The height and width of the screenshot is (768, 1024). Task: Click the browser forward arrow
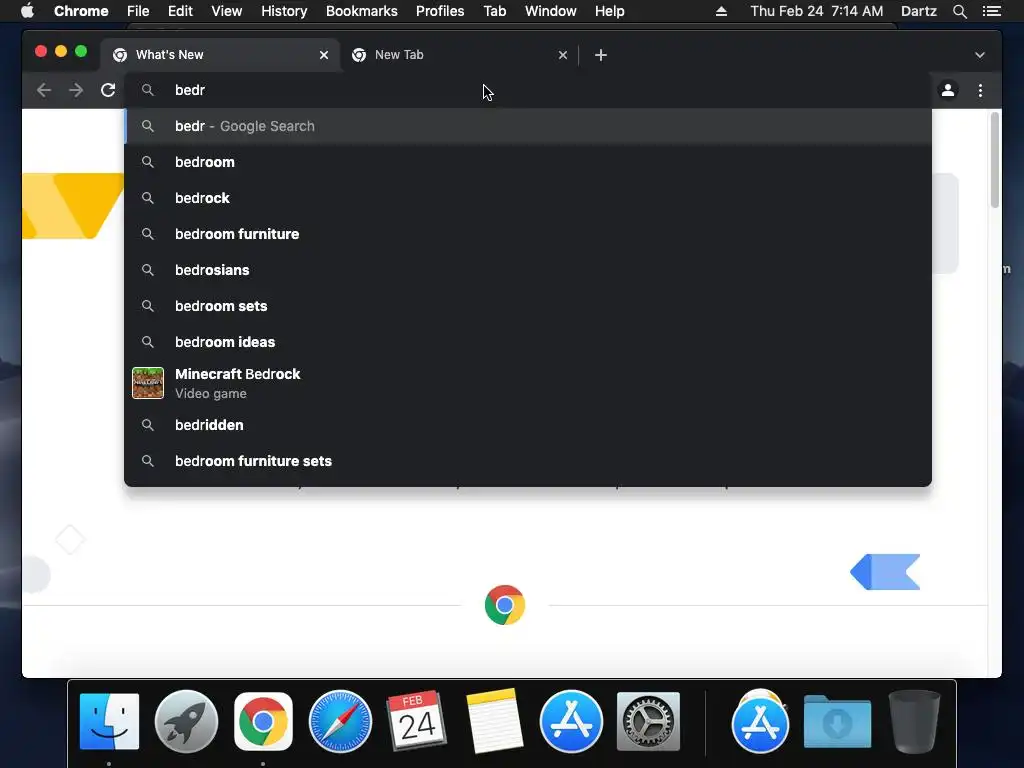pyautogui.click(x=76, y=90)
